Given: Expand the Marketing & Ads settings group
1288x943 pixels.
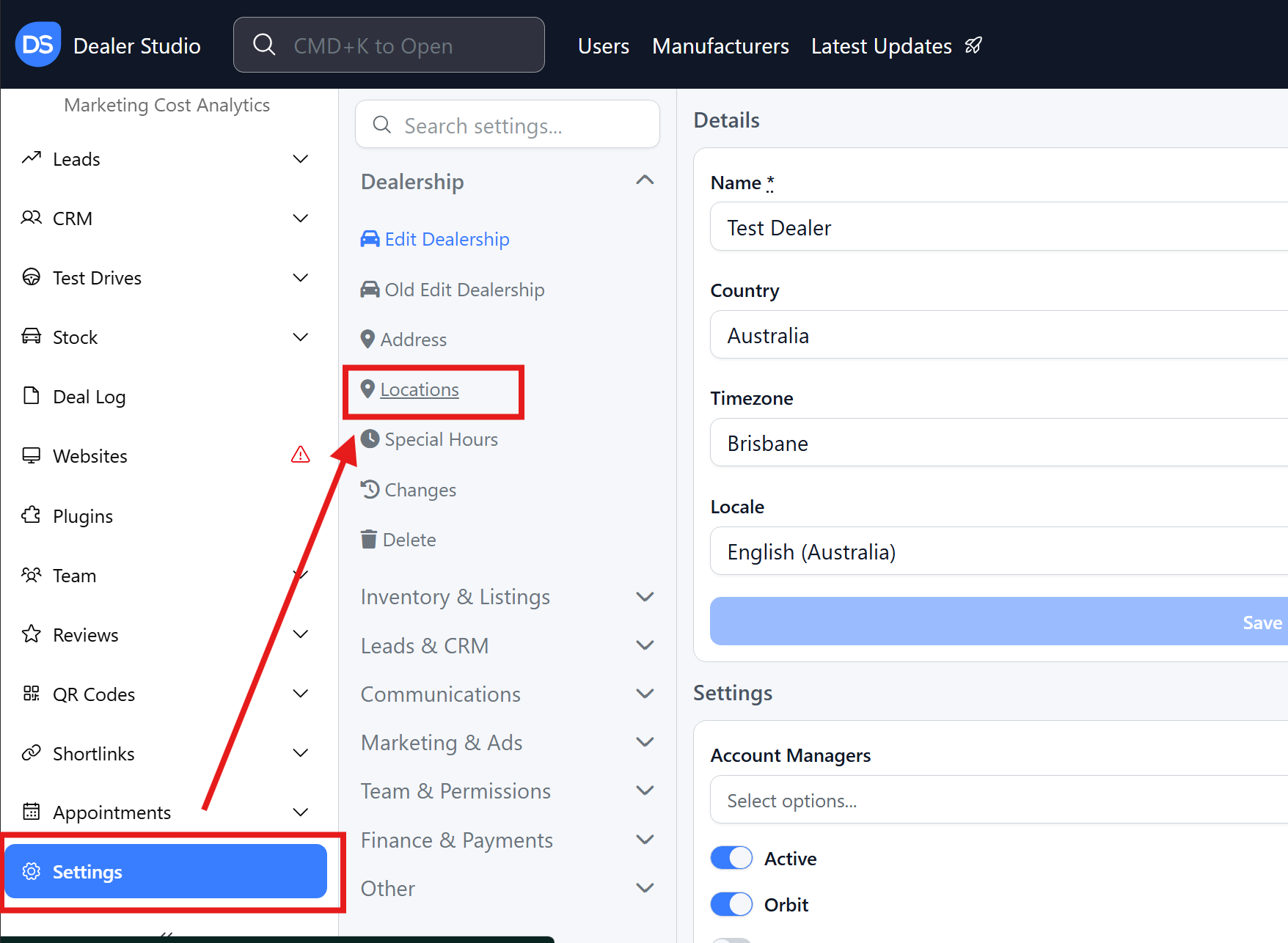Looking at the screenshot, I should [x=645, y=742].
